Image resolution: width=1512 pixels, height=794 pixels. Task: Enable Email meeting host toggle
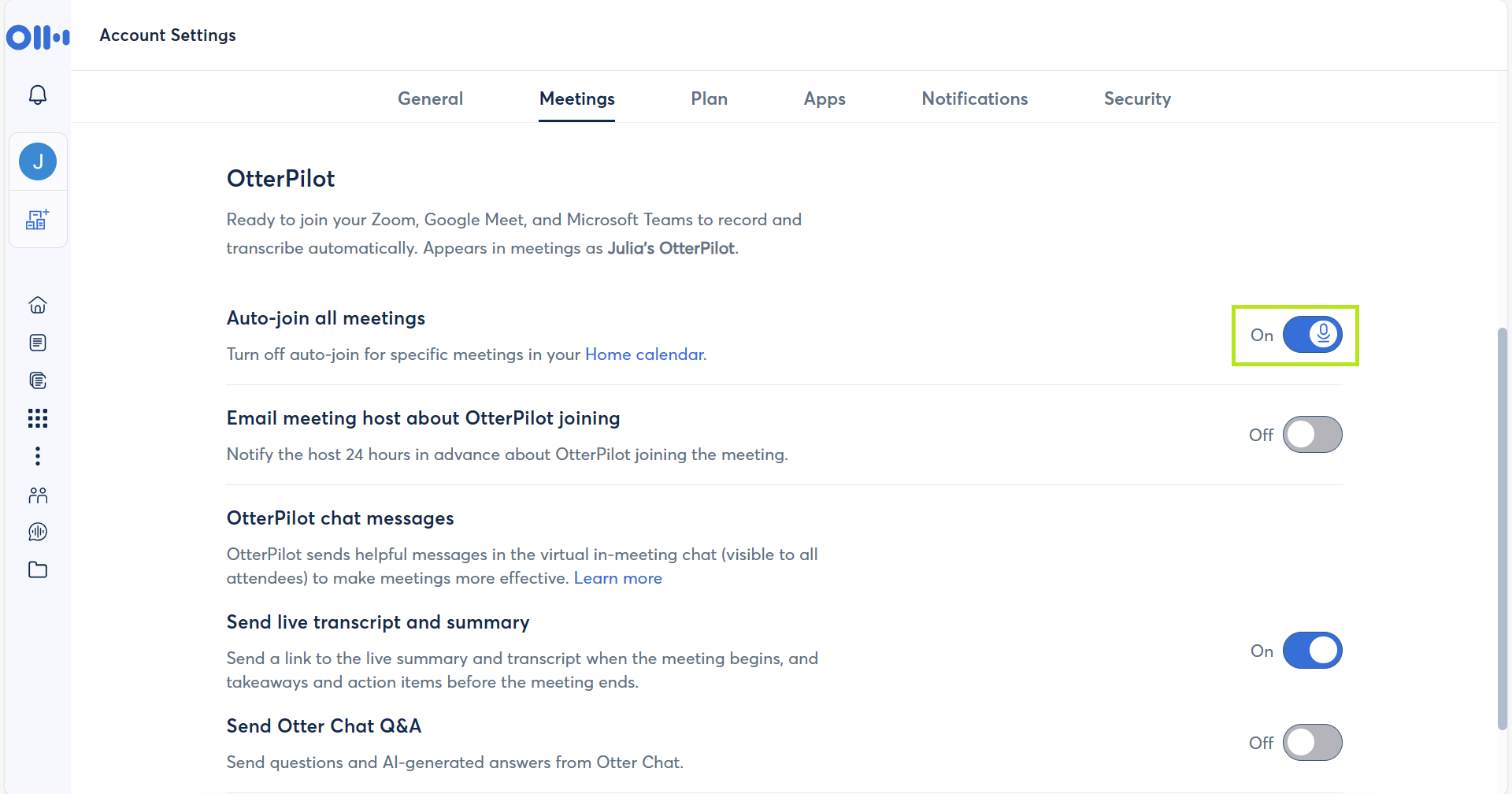click(x=1312, y=435)
